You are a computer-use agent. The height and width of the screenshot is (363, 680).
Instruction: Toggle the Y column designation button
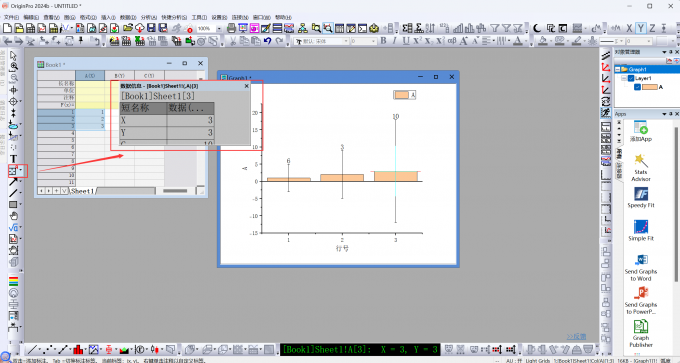[x=641, y=28]
